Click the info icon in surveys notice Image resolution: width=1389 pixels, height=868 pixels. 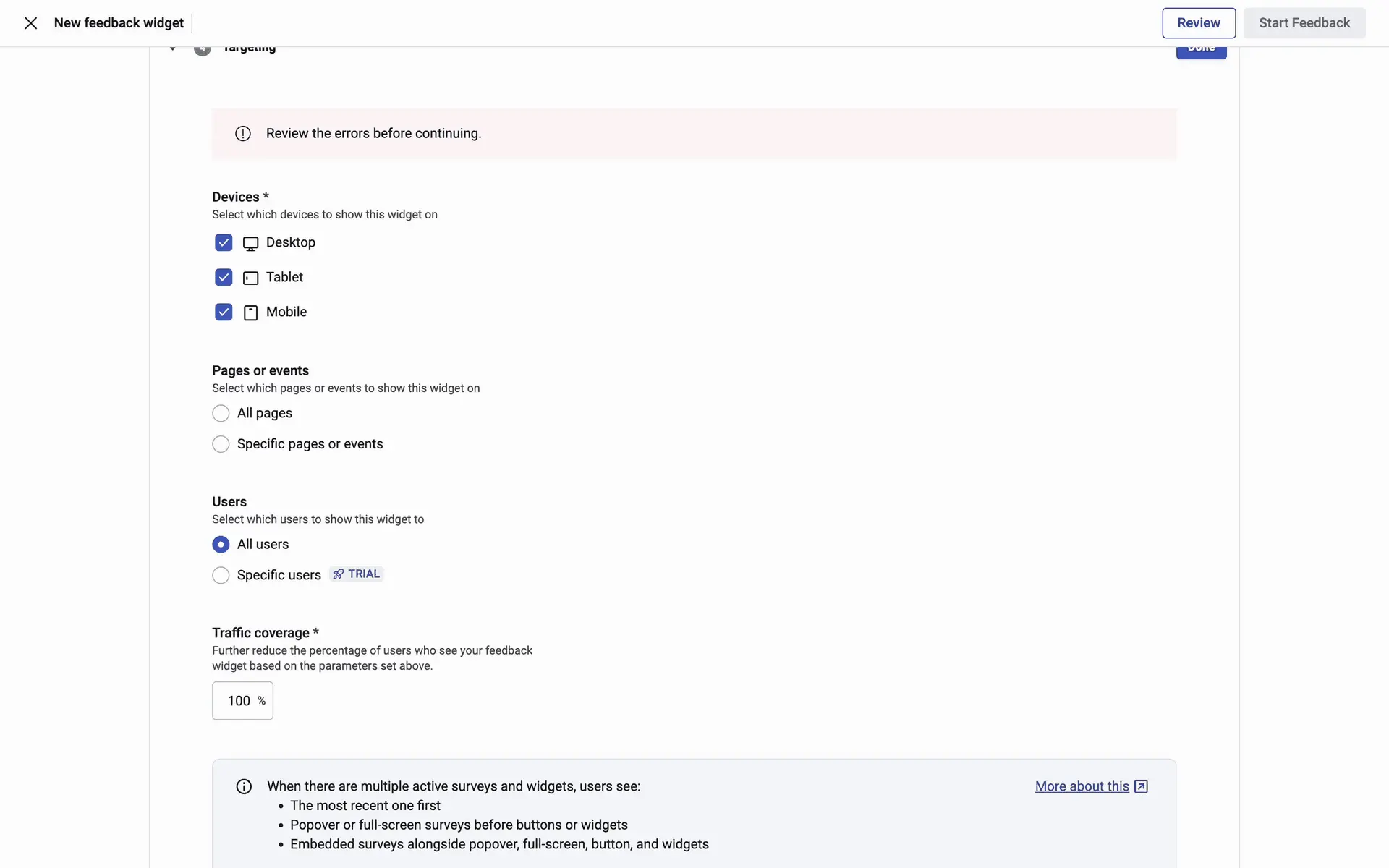(x=244, y=787)
